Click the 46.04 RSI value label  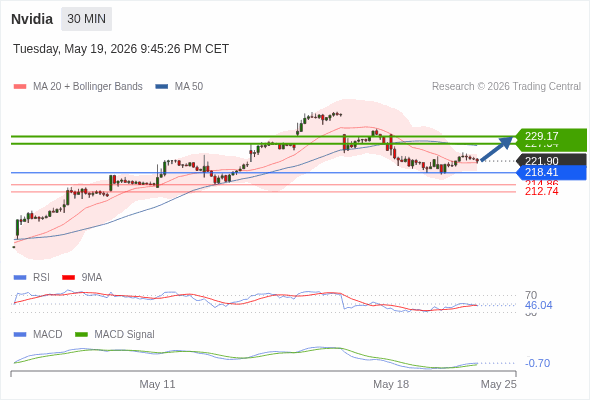point(538,305)
